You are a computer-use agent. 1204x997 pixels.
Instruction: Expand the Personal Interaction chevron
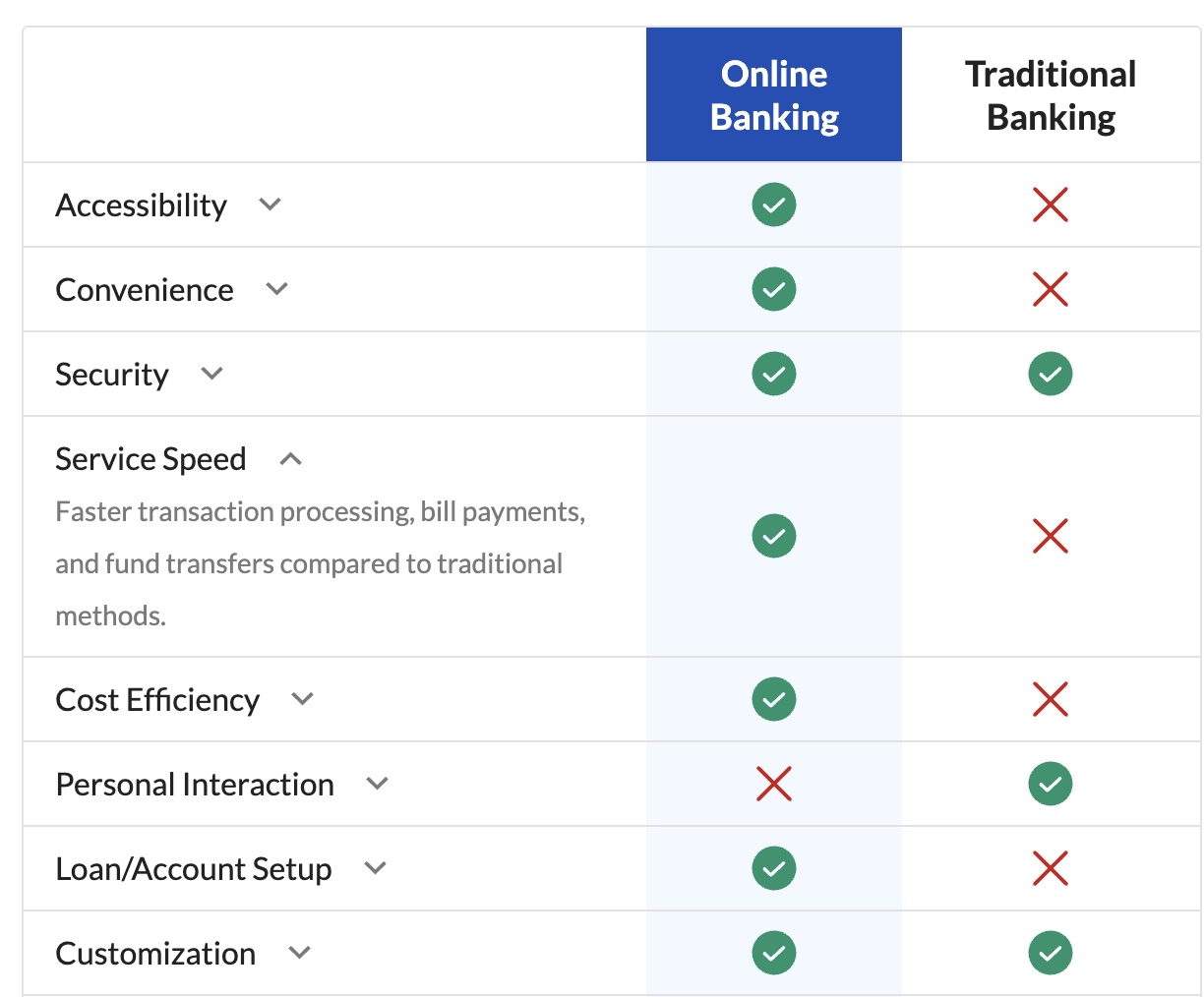pyautogui.click(x=377, y=784)
